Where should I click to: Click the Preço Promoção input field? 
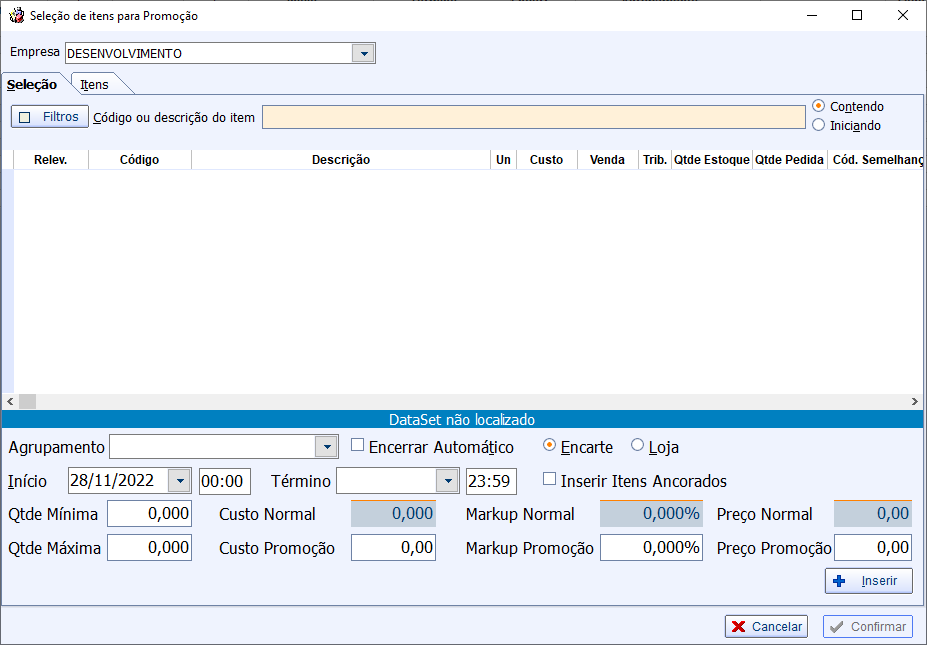(x=872, y=548)
